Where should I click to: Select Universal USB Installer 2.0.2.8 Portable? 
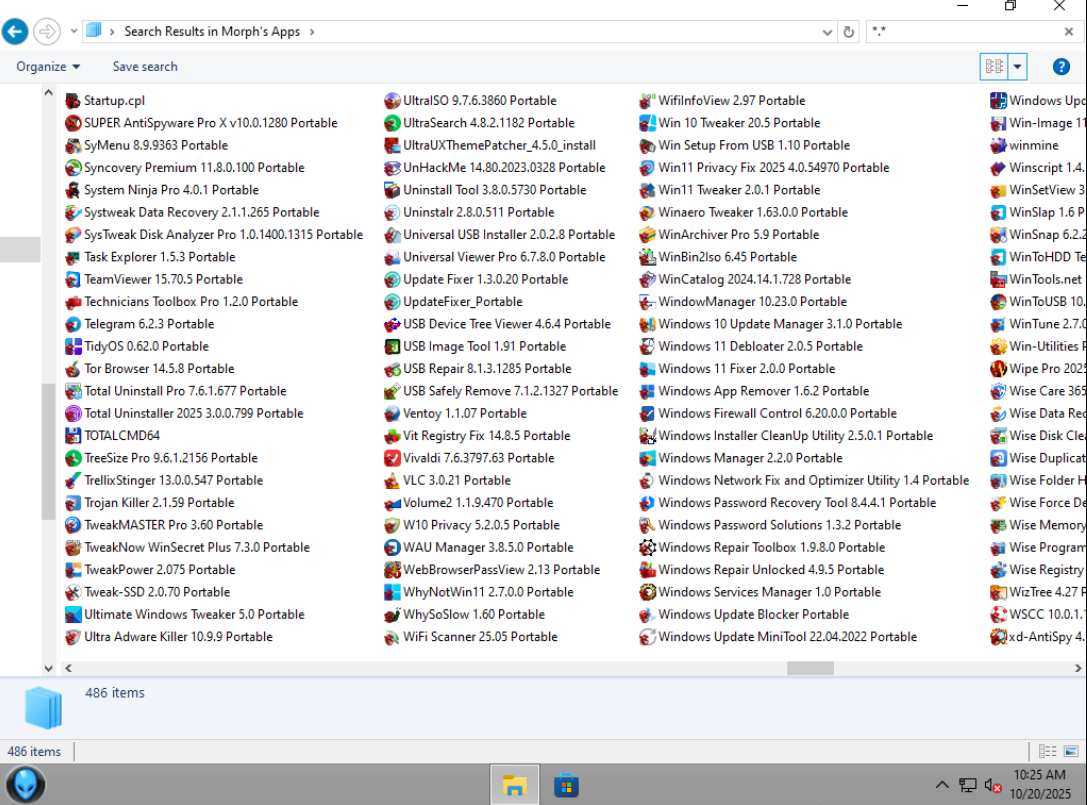tap(499, 234)
